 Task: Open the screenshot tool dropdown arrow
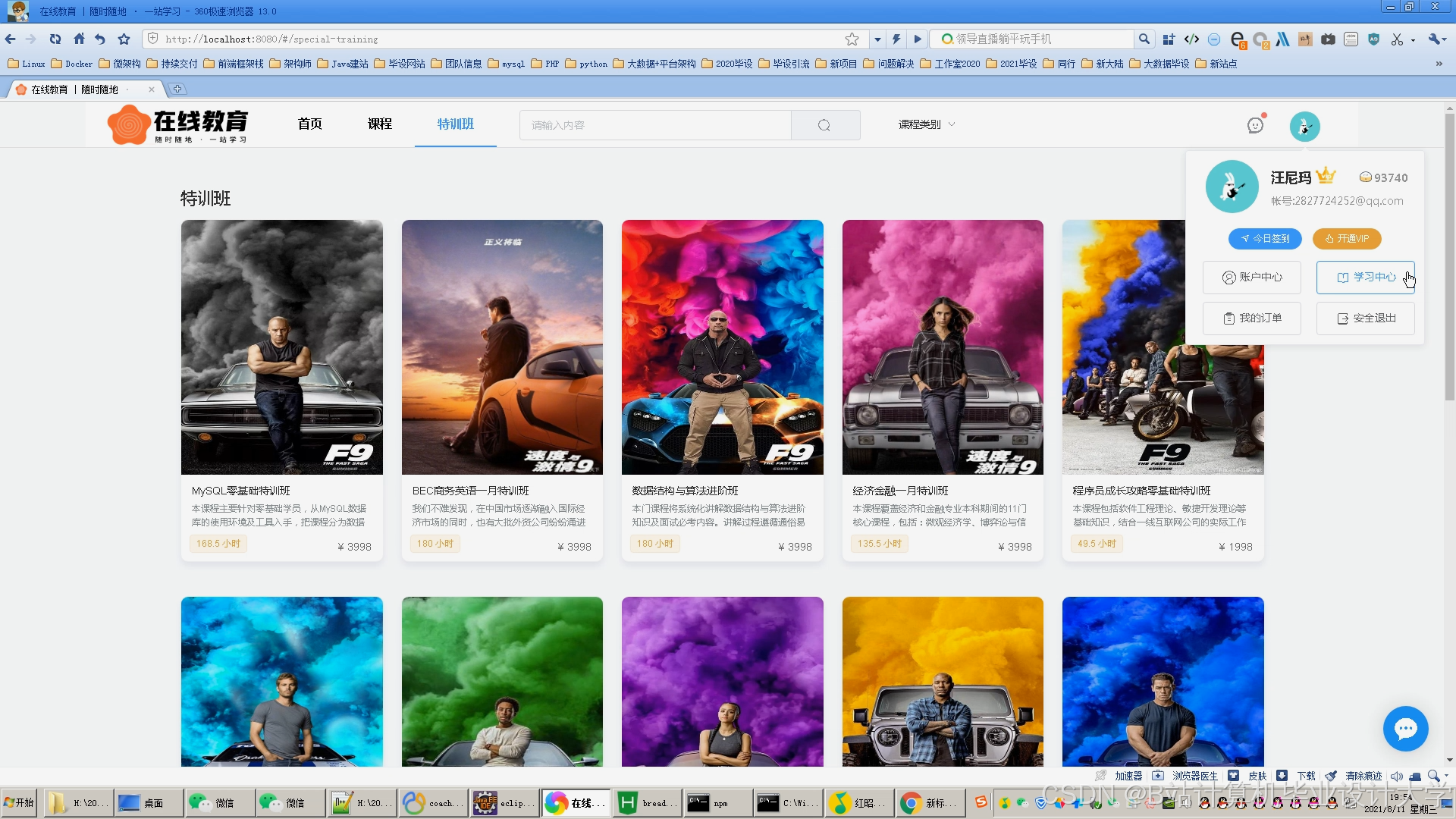(x=1413, y=39)
